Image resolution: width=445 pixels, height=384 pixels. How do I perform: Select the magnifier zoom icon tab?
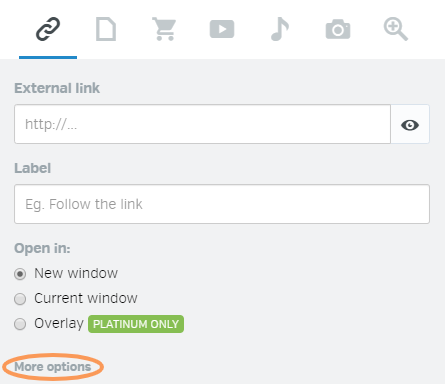coord(396,29)
